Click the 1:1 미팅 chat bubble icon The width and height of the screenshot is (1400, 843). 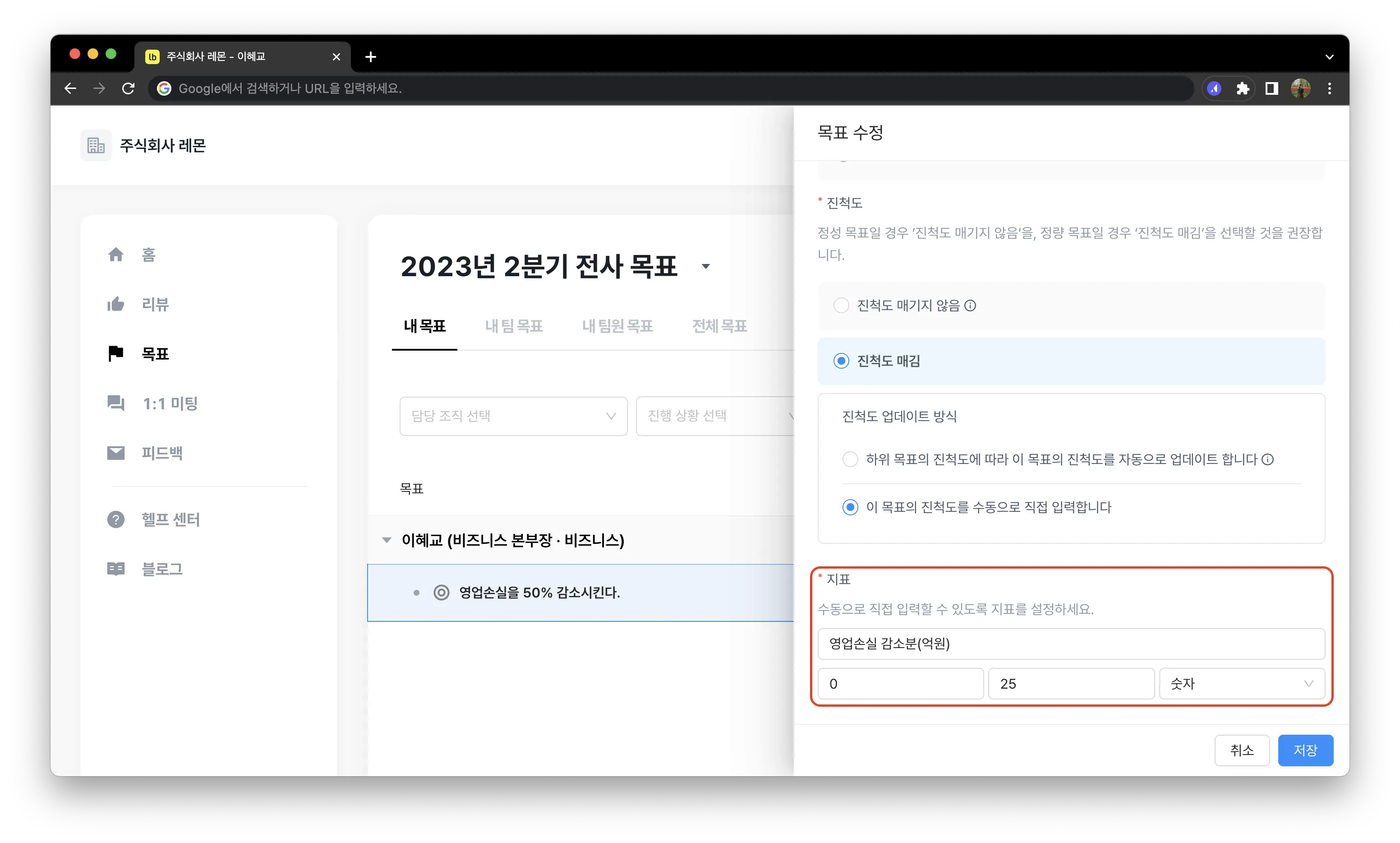click(x=116, y=403)
